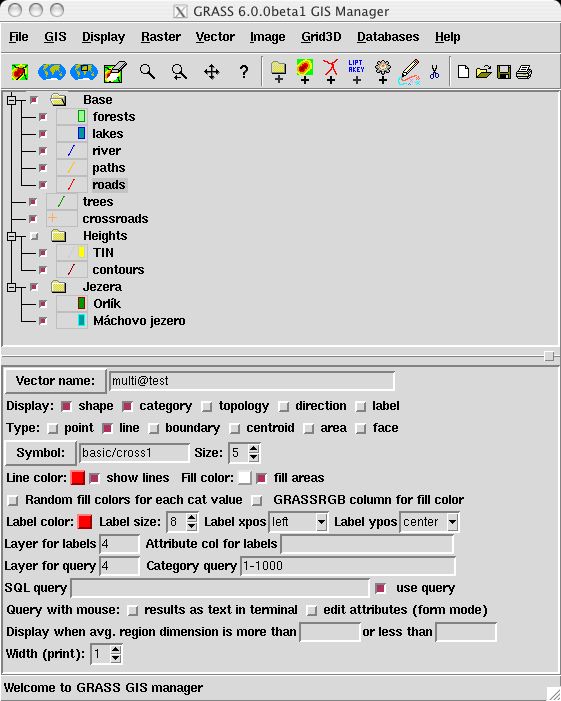561x701 pixels.
Task: Open the File menu
Action: 18,37
